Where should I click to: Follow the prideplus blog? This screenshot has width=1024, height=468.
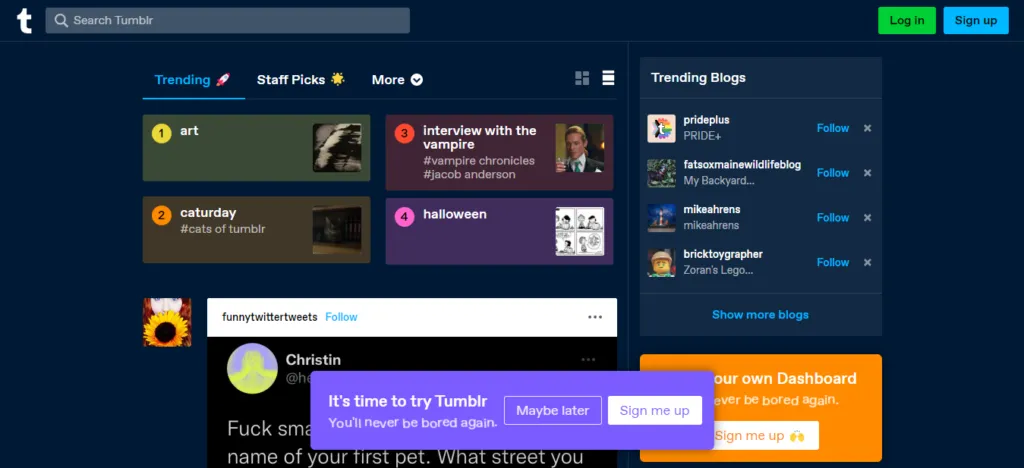pos(832,128)
